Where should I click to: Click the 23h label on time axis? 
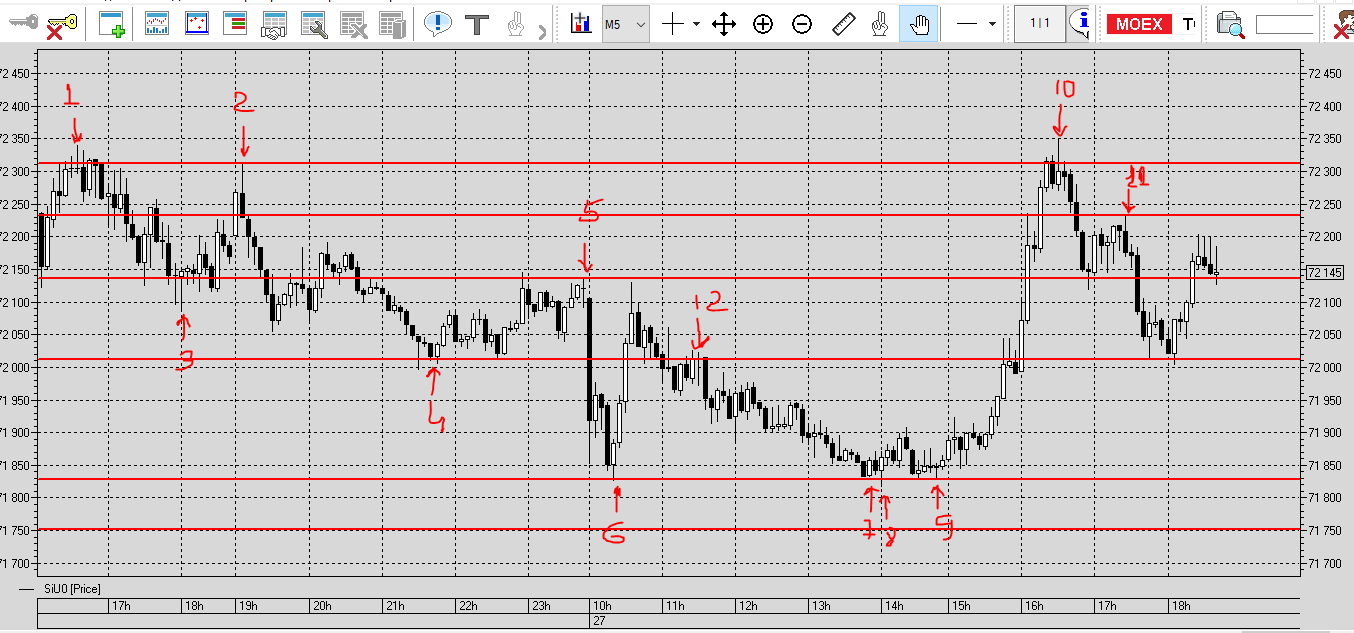coord(541,606)
